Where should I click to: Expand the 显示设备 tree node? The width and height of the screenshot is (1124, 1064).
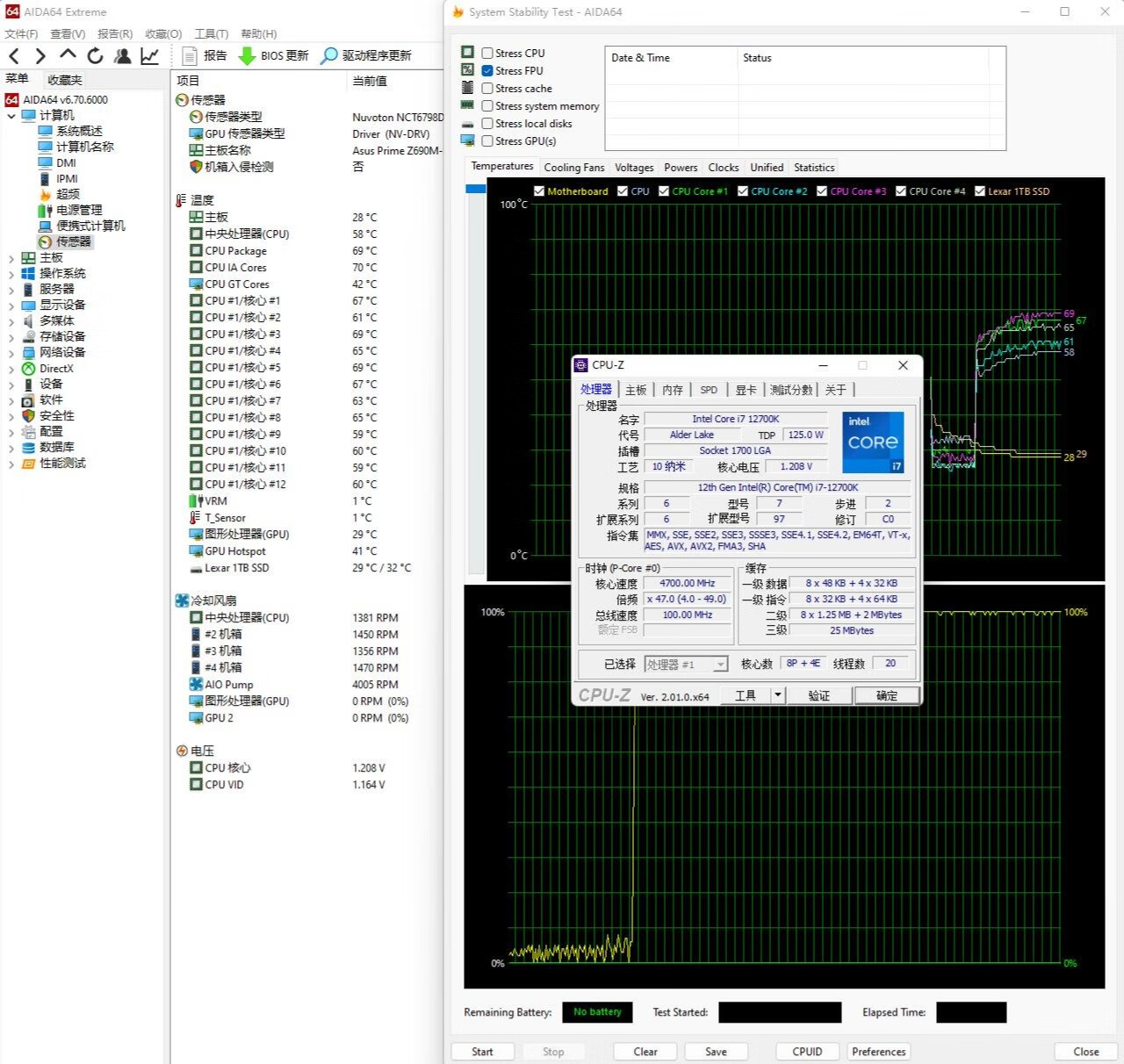point(11,306)
